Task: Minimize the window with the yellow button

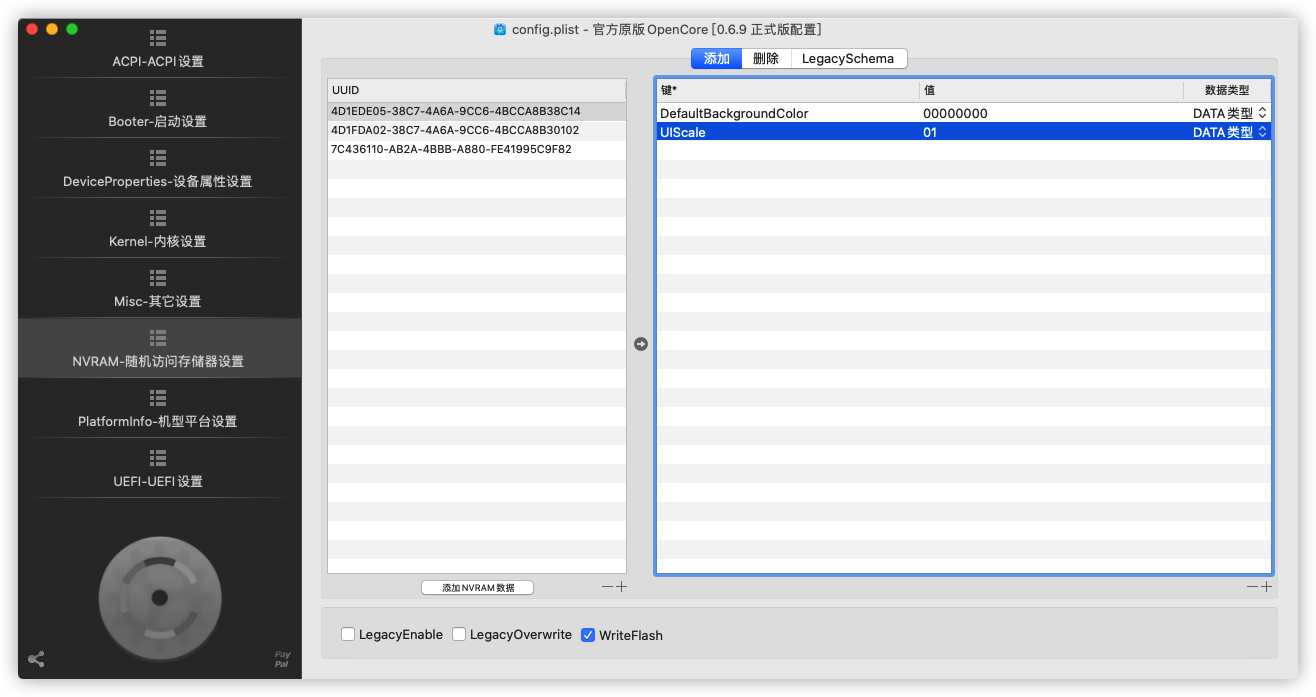Action: 52,29
